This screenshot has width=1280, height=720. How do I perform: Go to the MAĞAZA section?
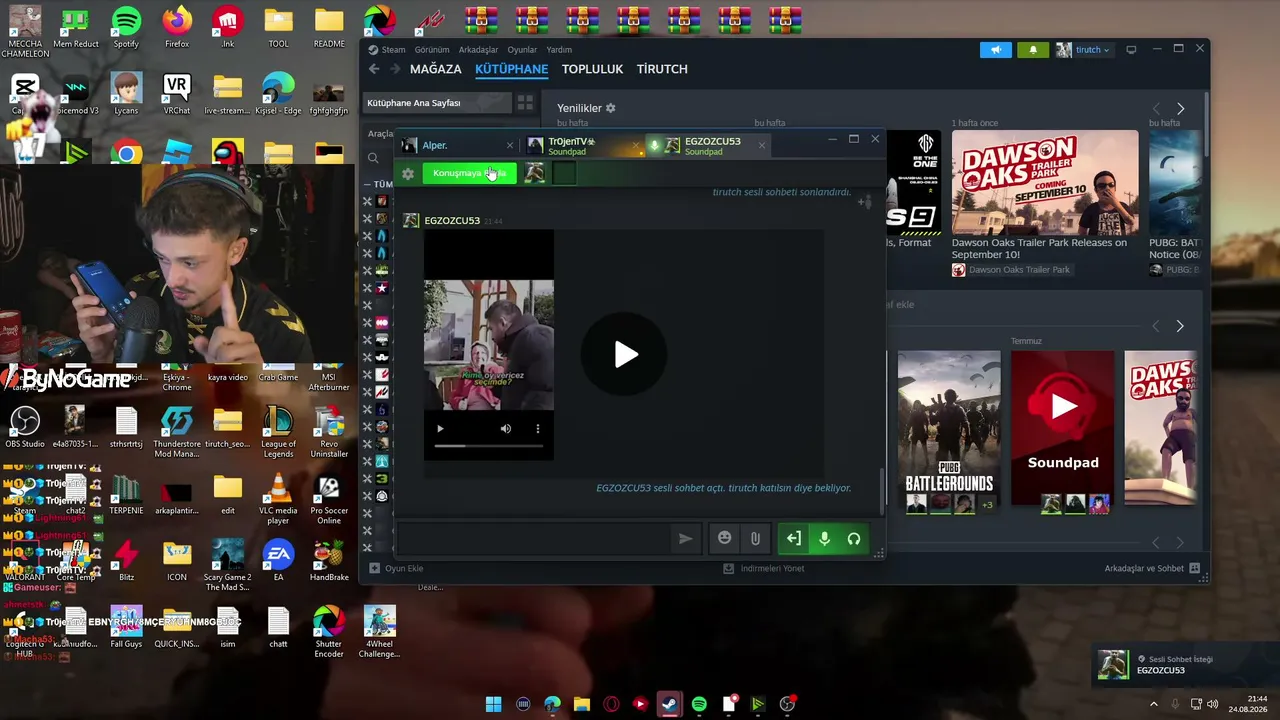coord(436,69)
